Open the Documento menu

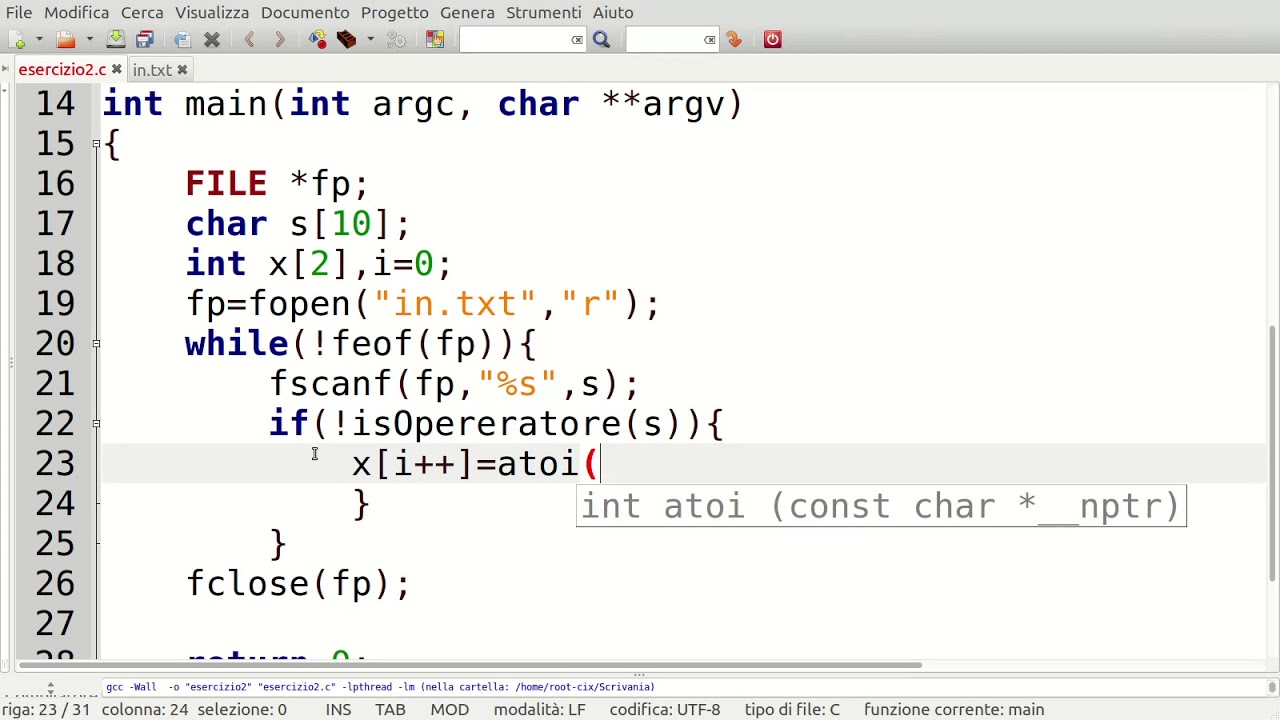coord(305,12)
